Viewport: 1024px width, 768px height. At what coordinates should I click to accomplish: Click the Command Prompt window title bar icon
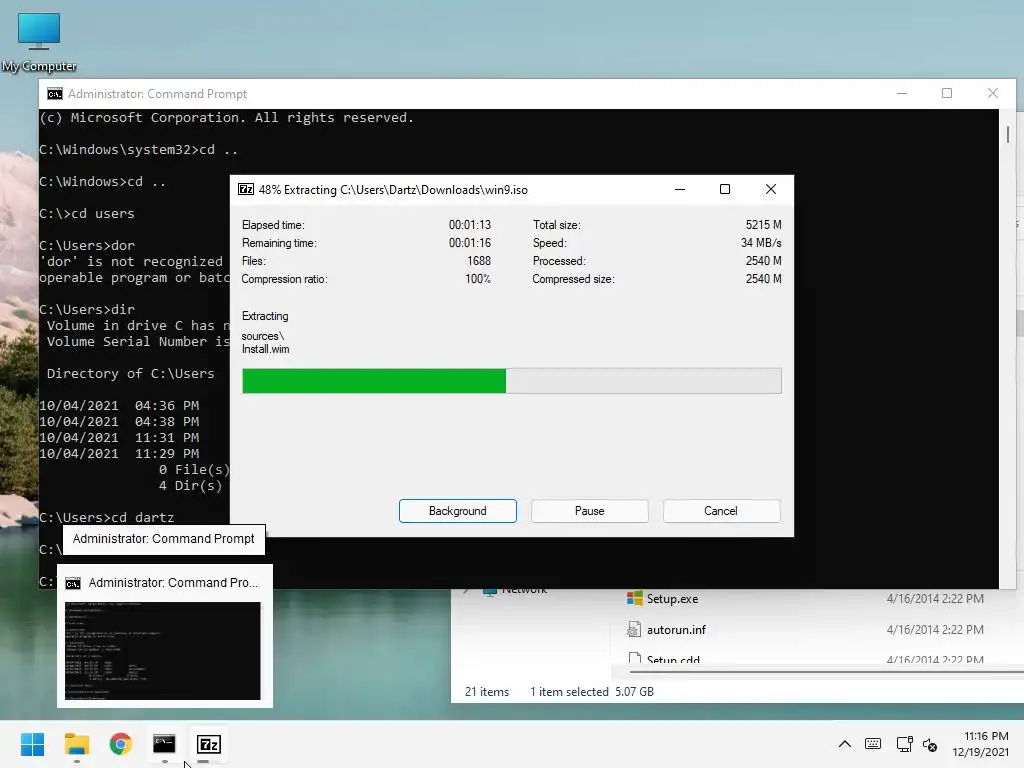tap(55, 94)
